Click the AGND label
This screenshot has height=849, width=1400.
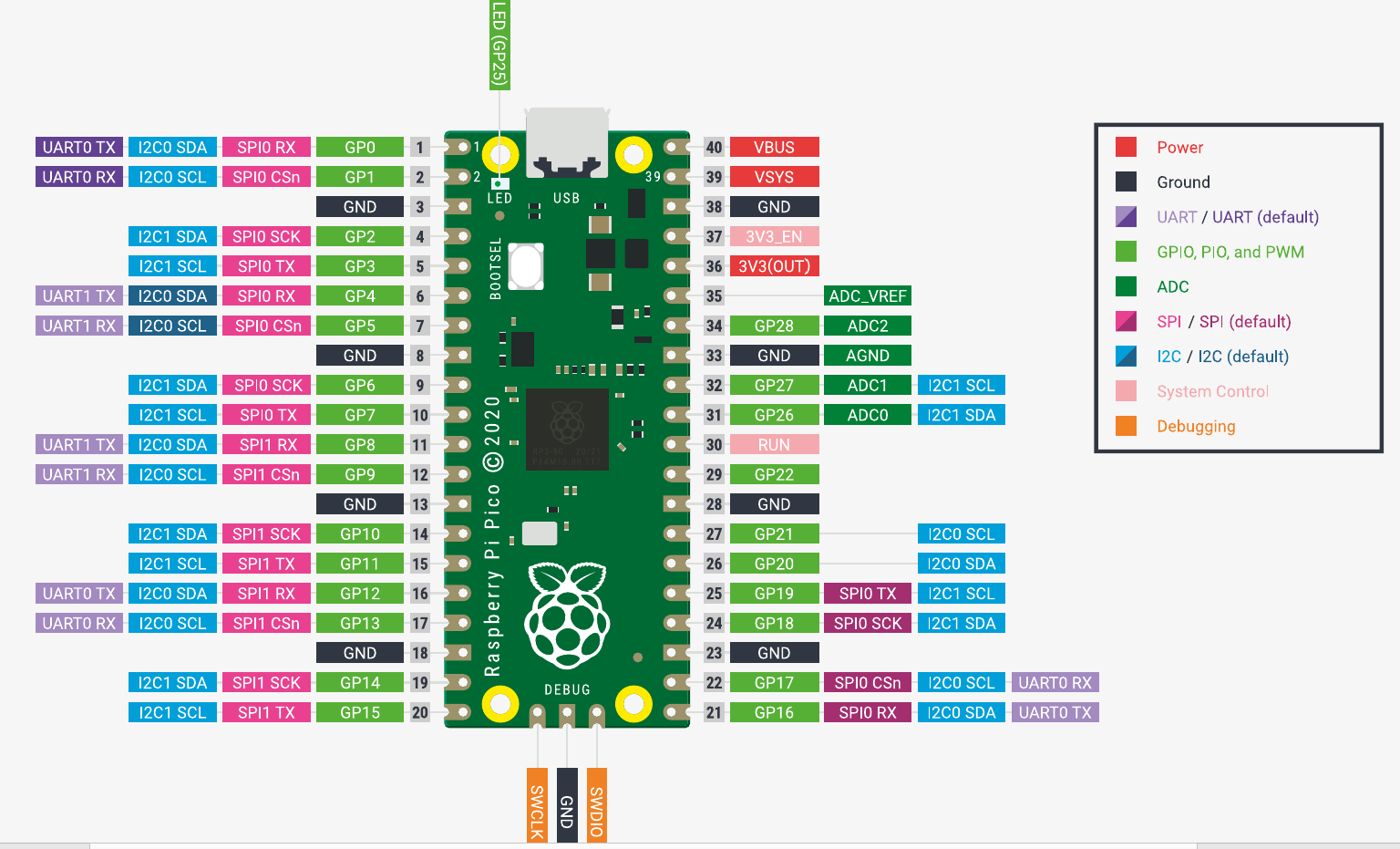867,356
